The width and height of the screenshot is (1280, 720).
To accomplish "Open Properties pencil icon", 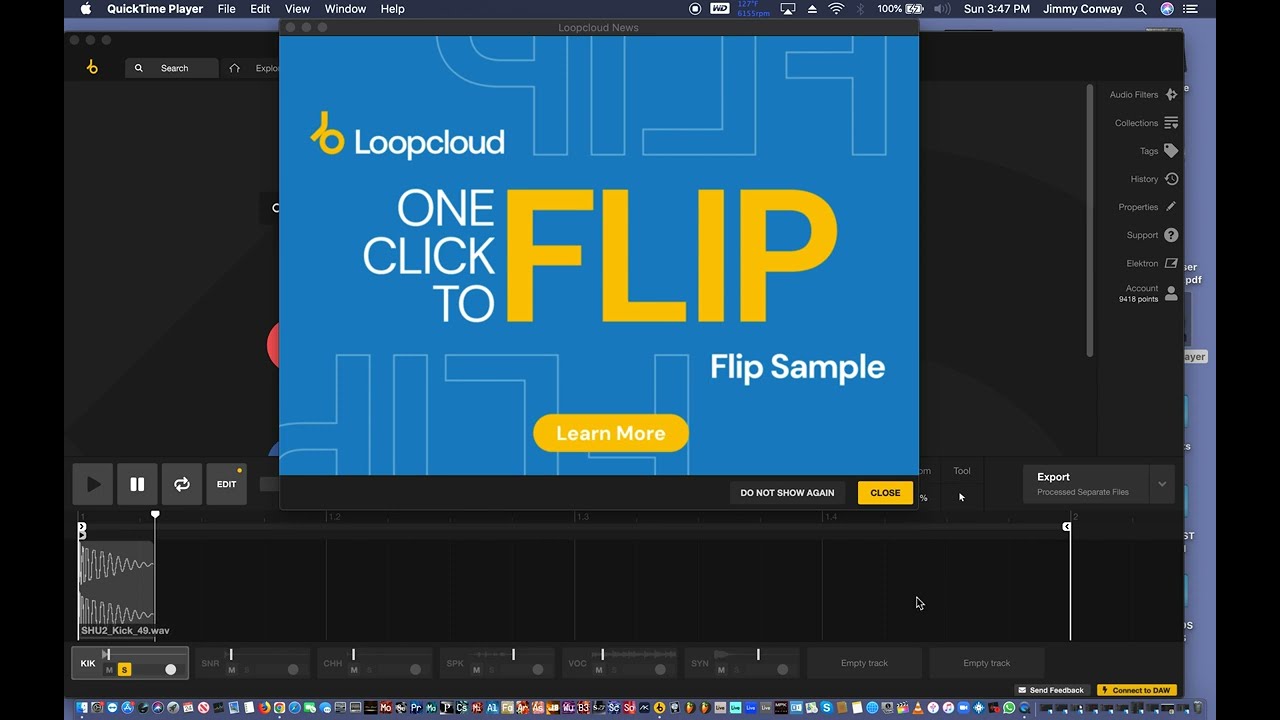I will pos(1171,207).
